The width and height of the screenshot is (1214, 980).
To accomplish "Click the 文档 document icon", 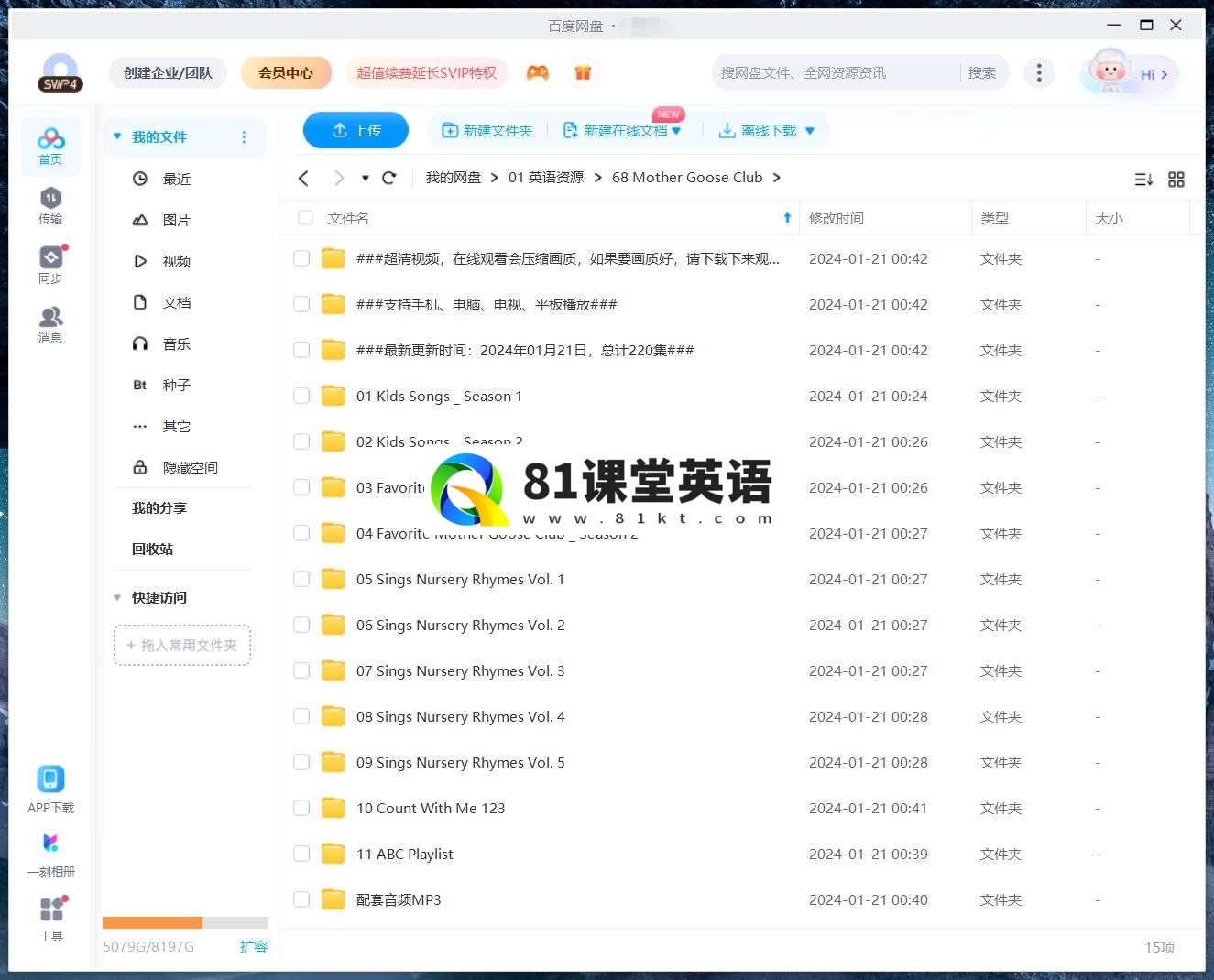I will (140, 302).
